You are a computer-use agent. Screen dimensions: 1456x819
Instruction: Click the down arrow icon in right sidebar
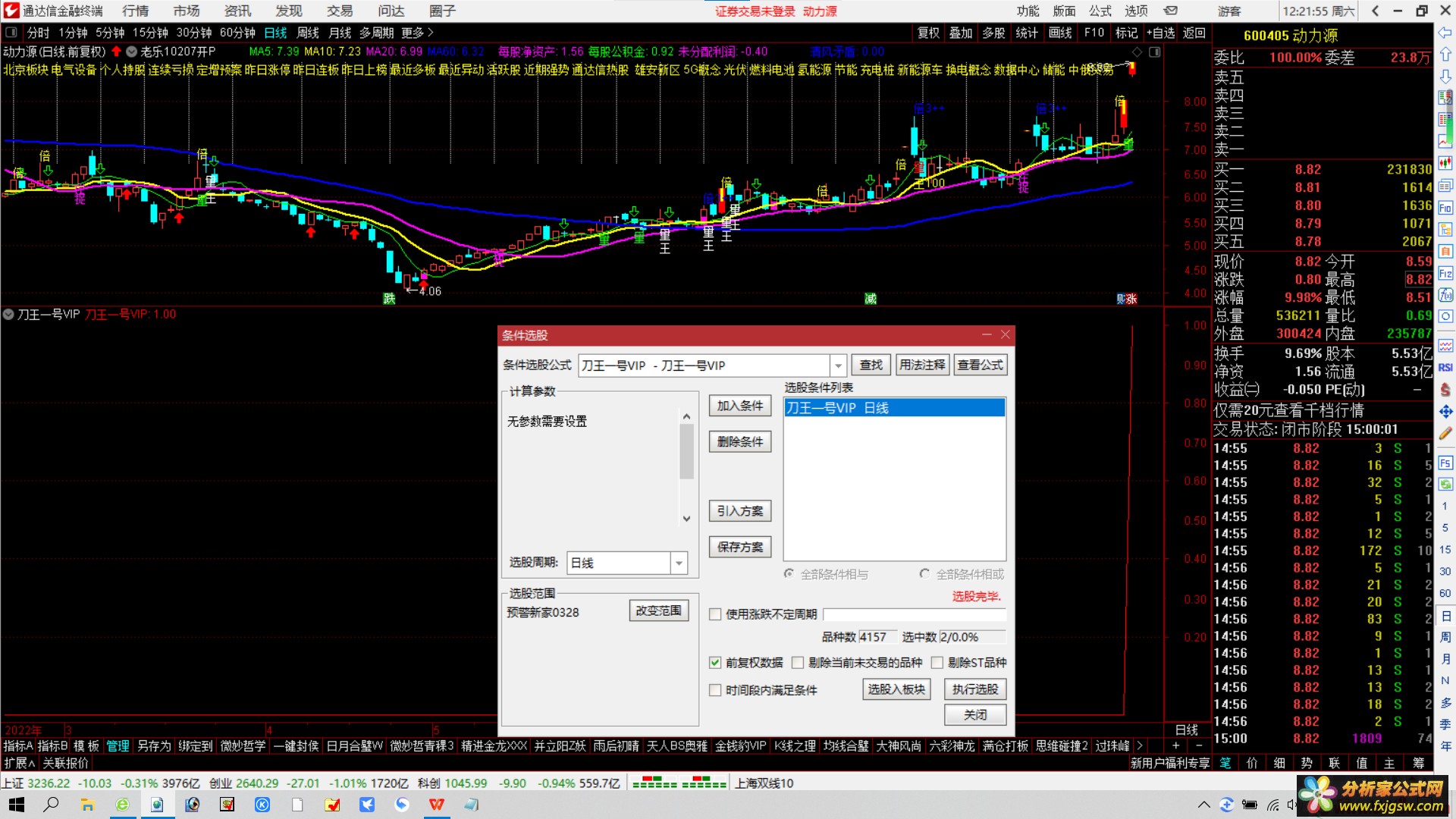[1445, 77]
